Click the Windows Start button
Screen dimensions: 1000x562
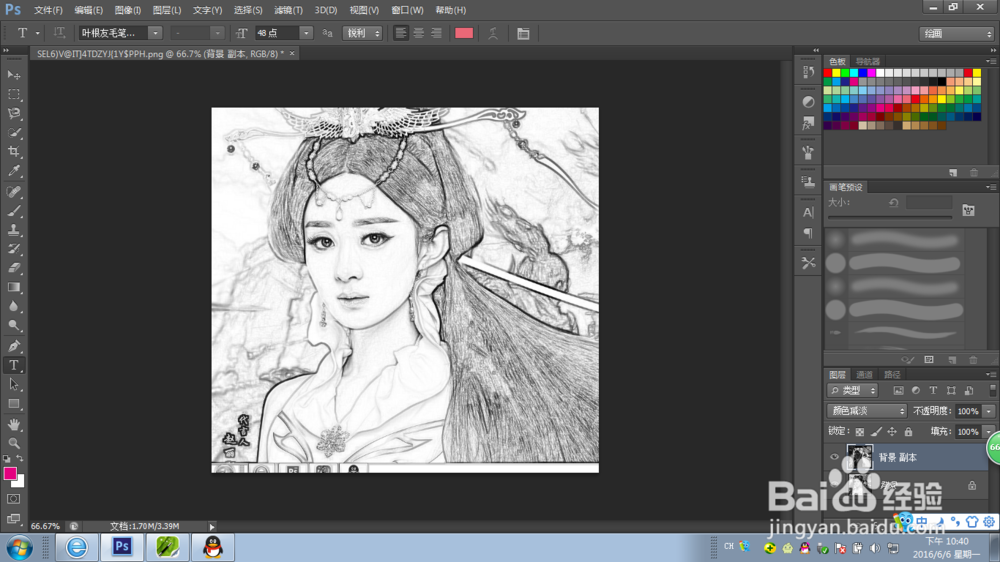click(x=20, y=548)
